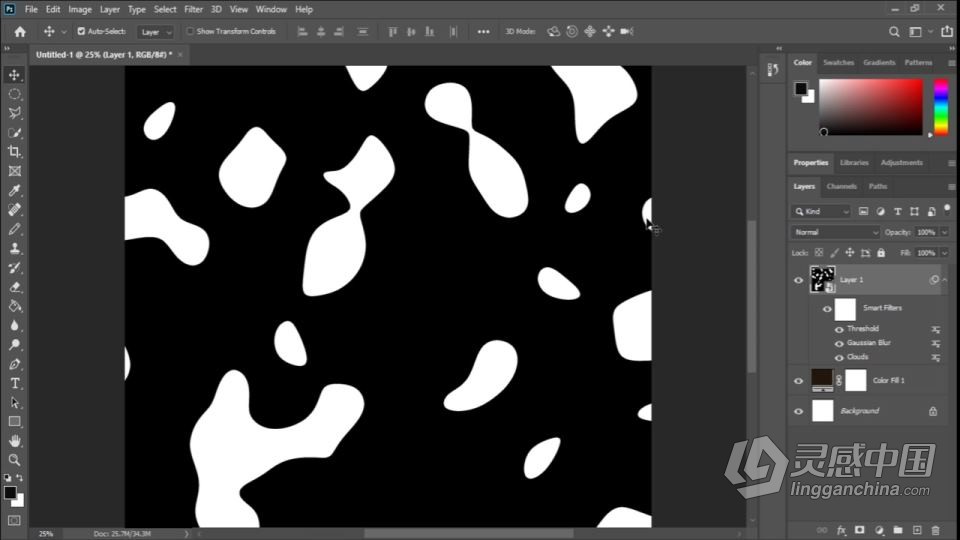Select the Path Selection tool
The width and height of the screenshot is (960, 540).
(14, 402)
